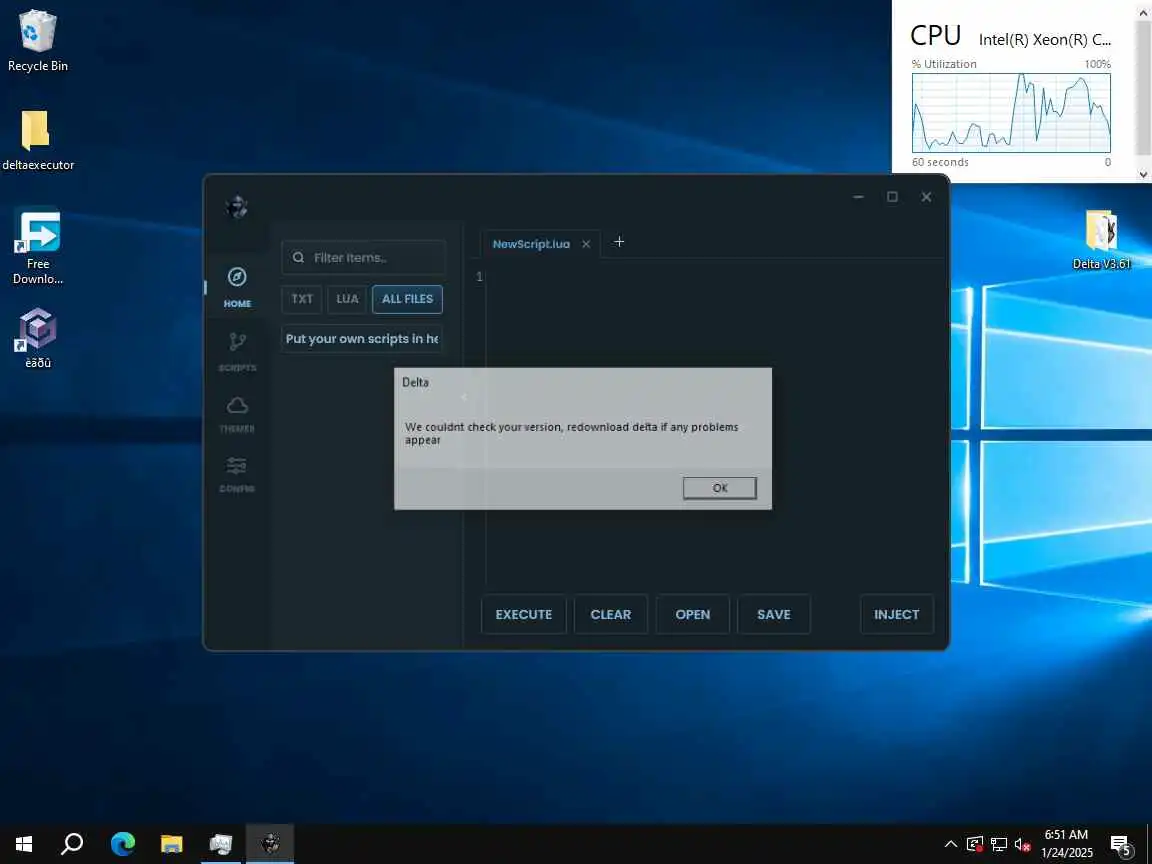Click OK in the Delta dialog

click(x=719, y=488)
